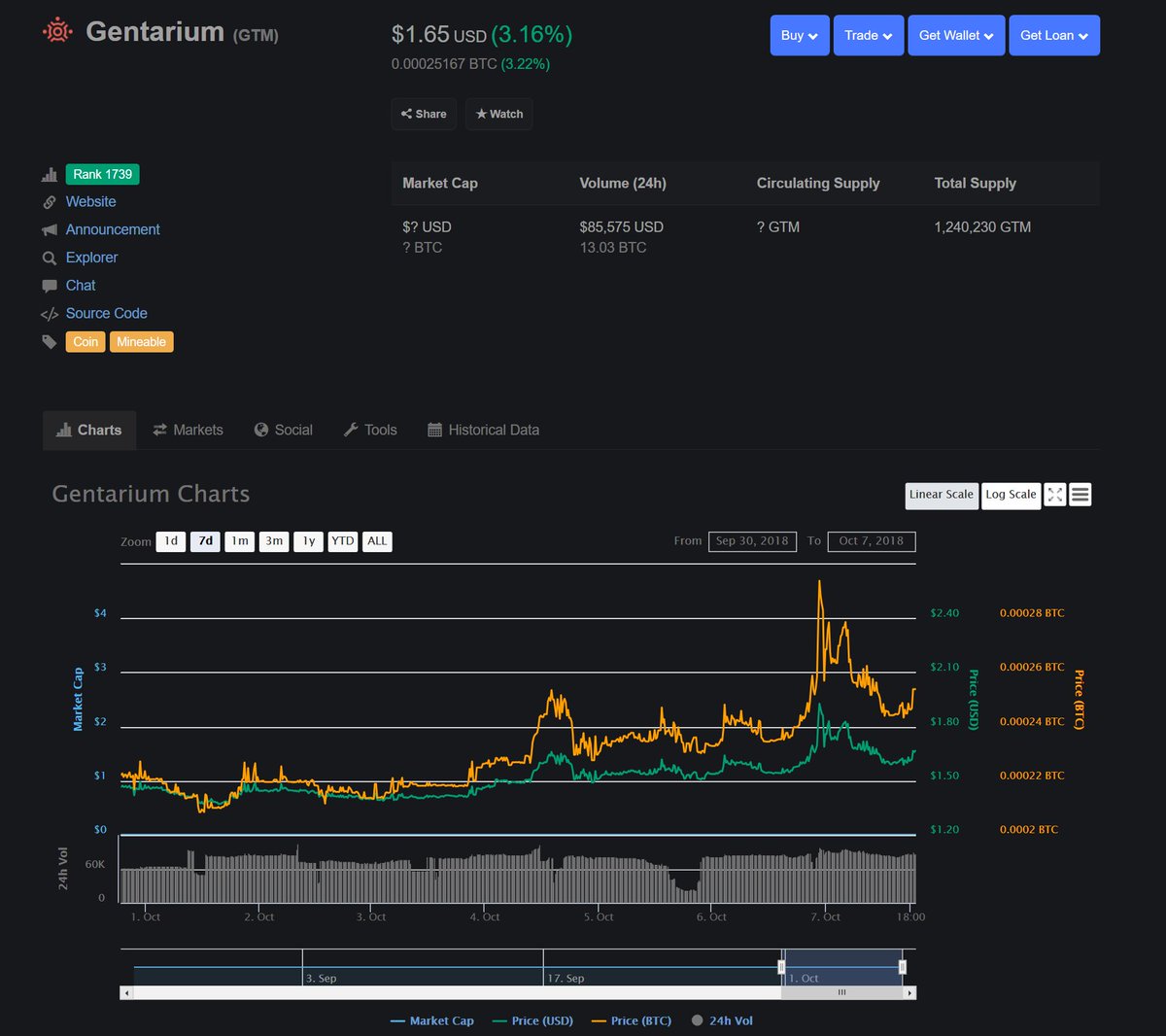Click the Mineable tag
Viewport: 1166px width, 1036px height.
tap(141, 342)
